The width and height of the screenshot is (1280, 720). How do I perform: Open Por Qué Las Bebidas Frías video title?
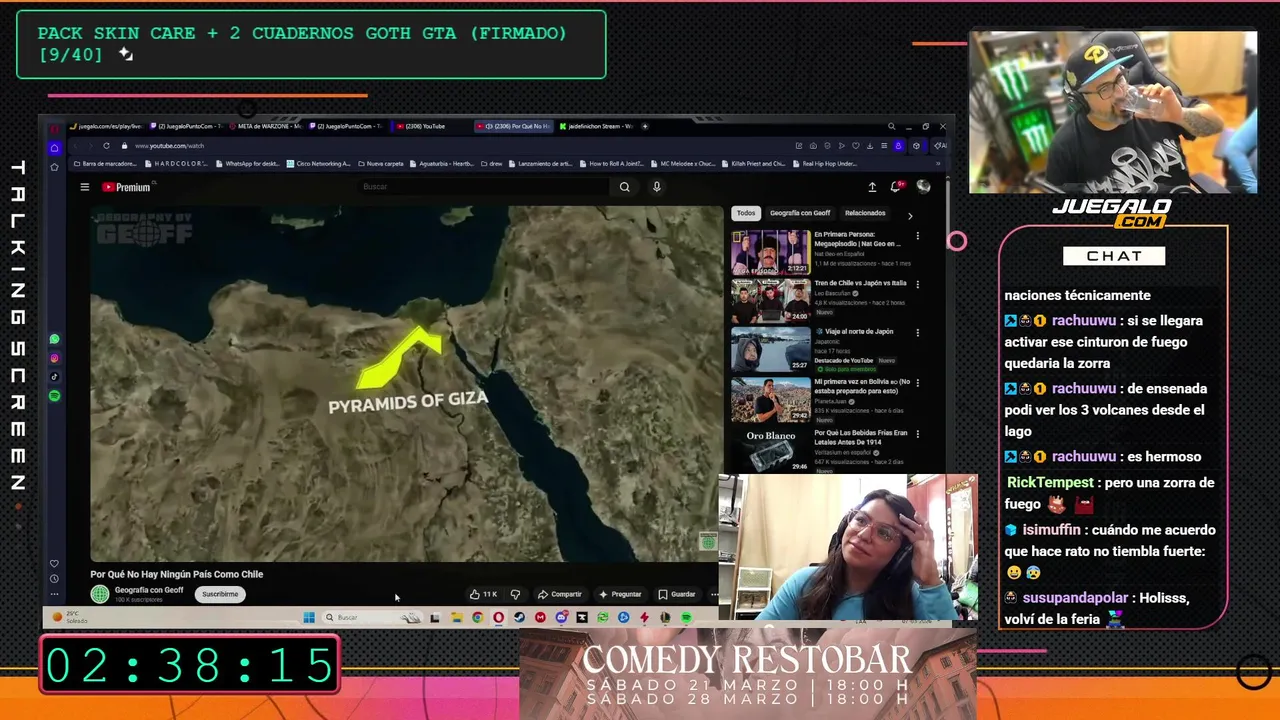pos(861,437)
